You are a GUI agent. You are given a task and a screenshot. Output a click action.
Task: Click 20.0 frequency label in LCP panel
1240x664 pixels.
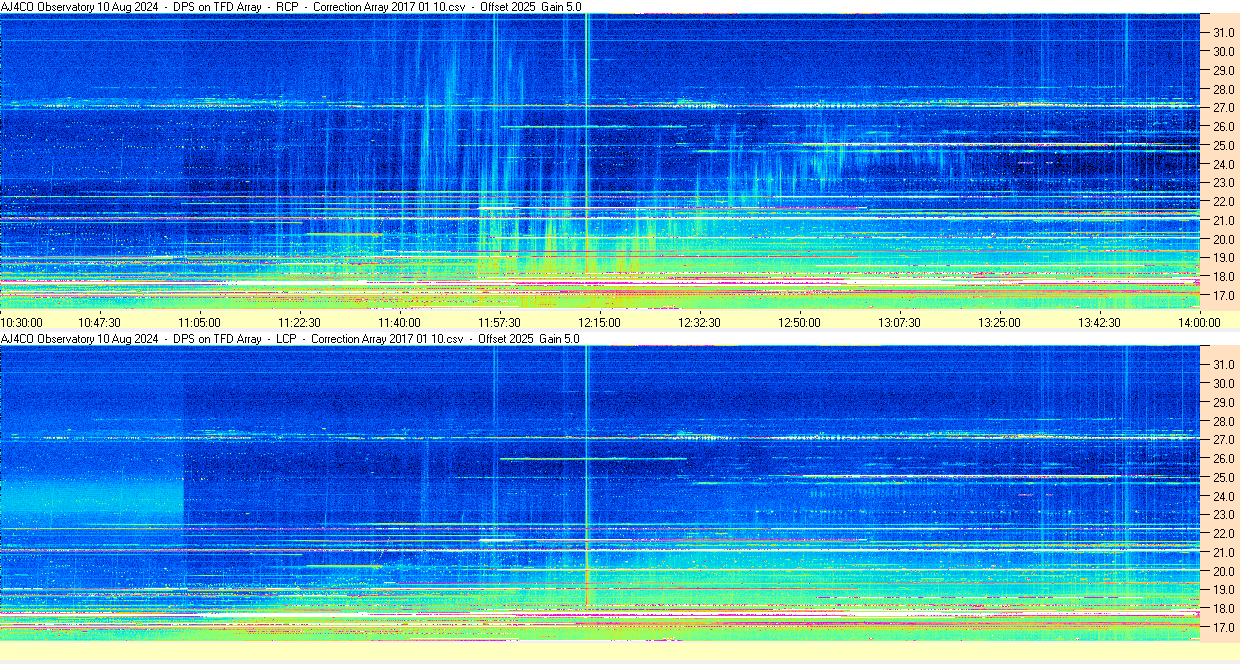click(x=1222, y=572)
